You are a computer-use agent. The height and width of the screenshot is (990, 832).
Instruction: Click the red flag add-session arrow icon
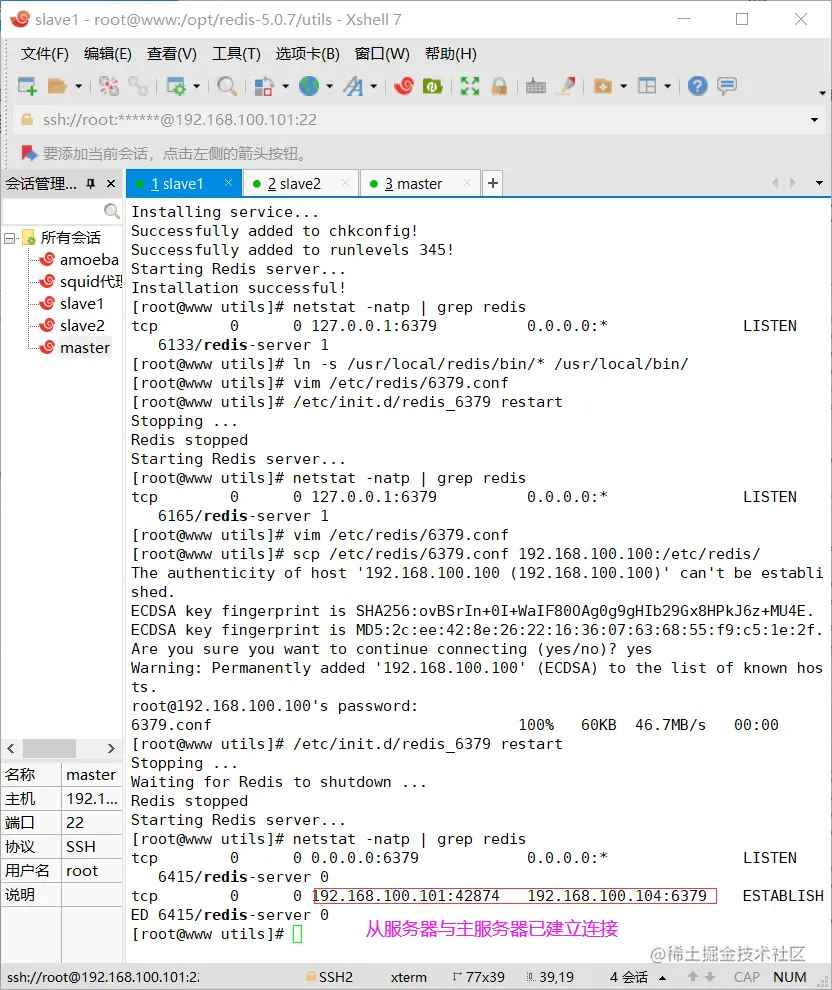(29, 153)
